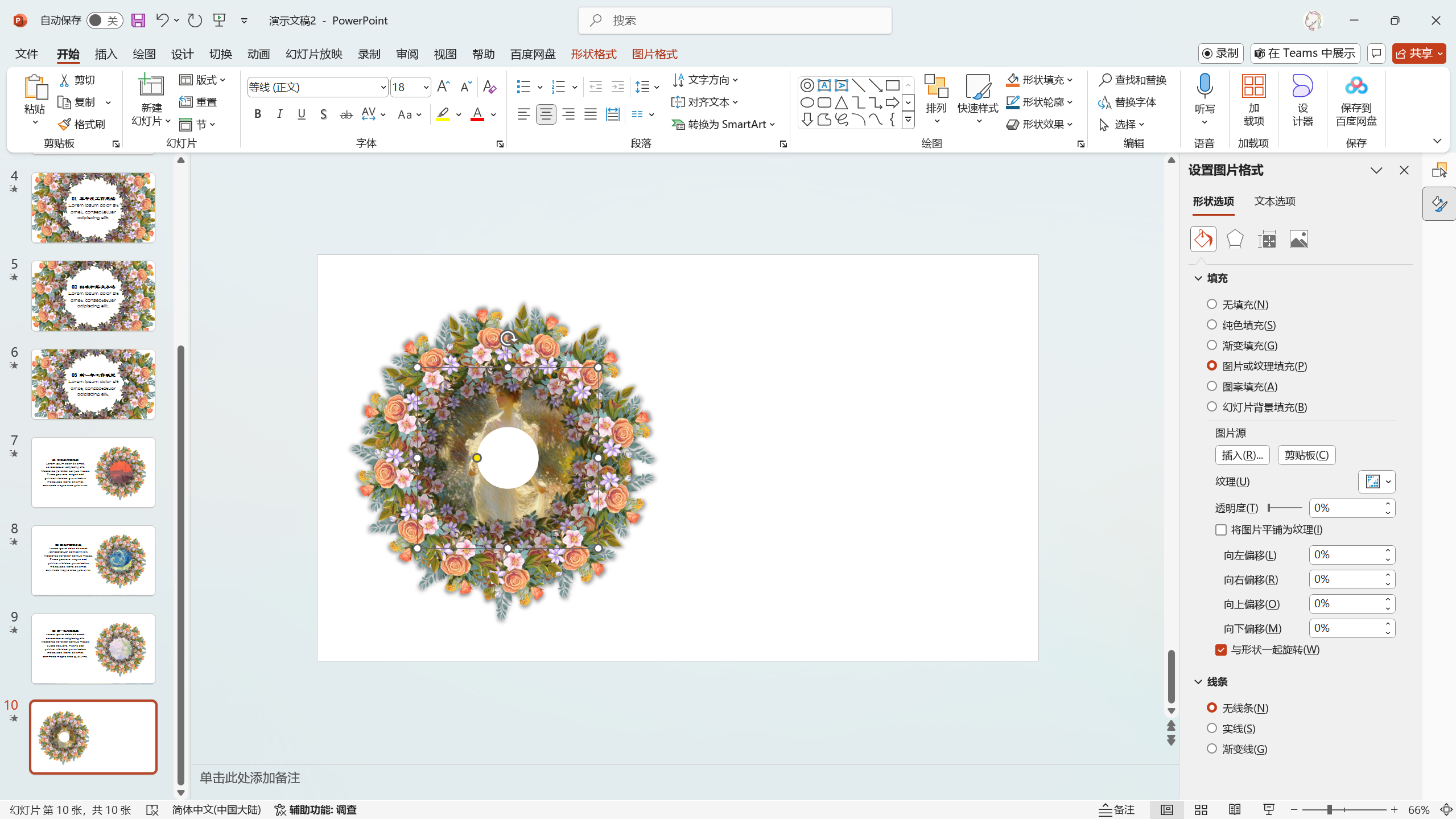Apply text shadow effect
The width and height of the screenshot is (1456, 819).
pos(323,114)
